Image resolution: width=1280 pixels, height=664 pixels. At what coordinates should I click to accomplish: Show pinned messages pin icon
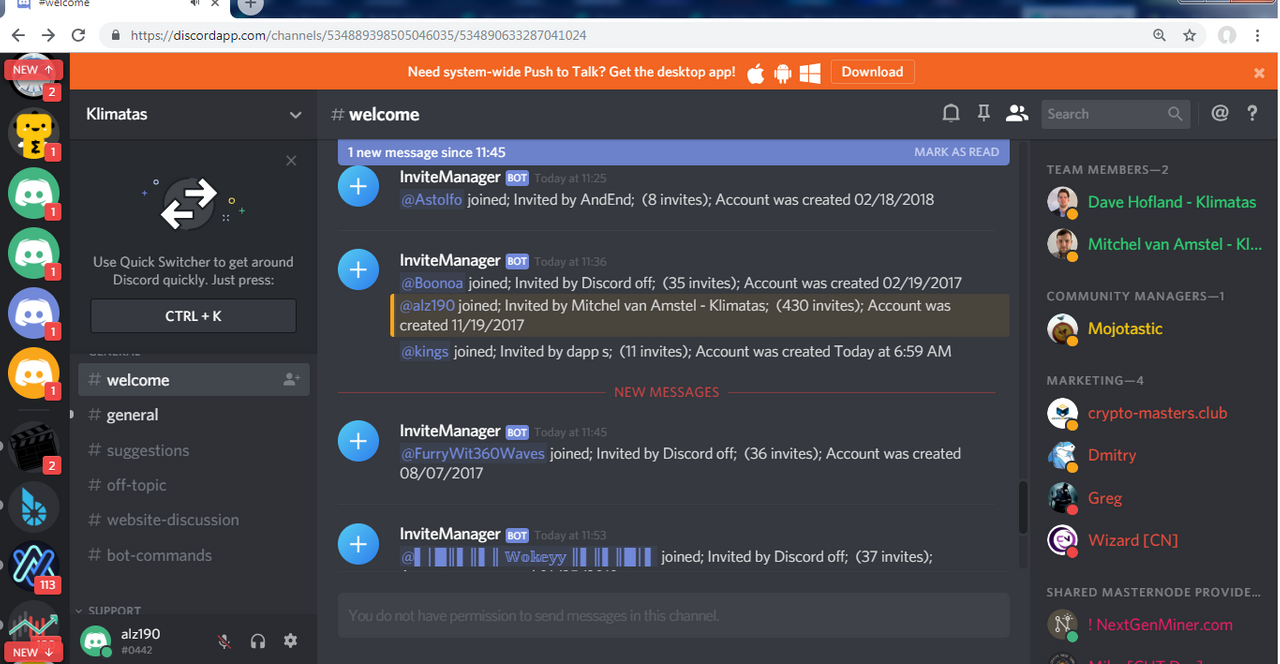984,114
